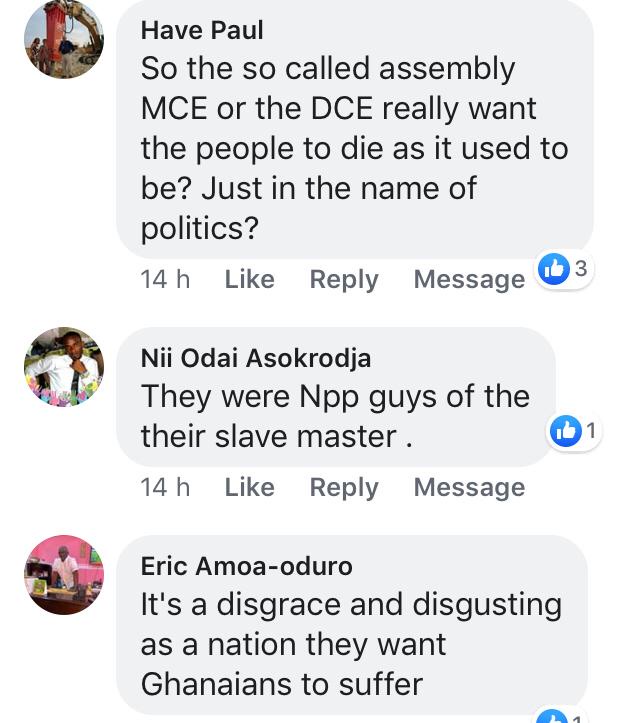Reply to Nii Odai Asokrodja's comment
This screenshot has height=723, width=640.
(x=344, y=487)
